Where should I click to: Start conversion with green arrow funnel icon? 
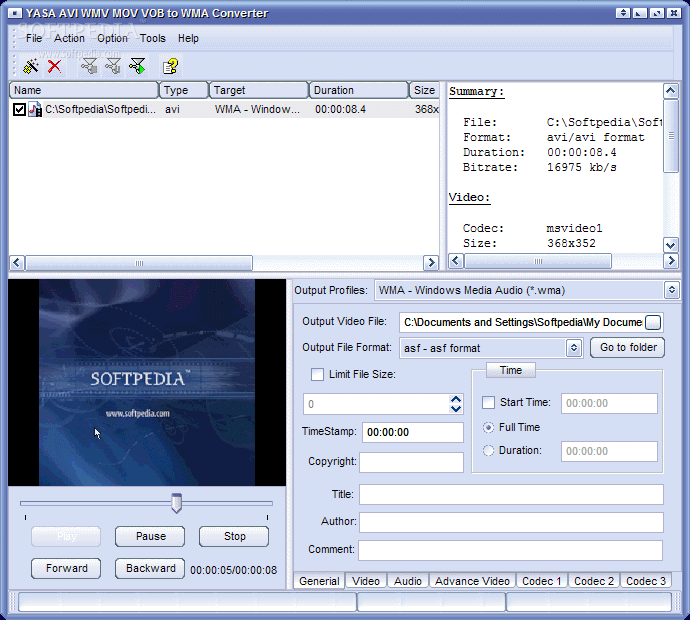137,66
